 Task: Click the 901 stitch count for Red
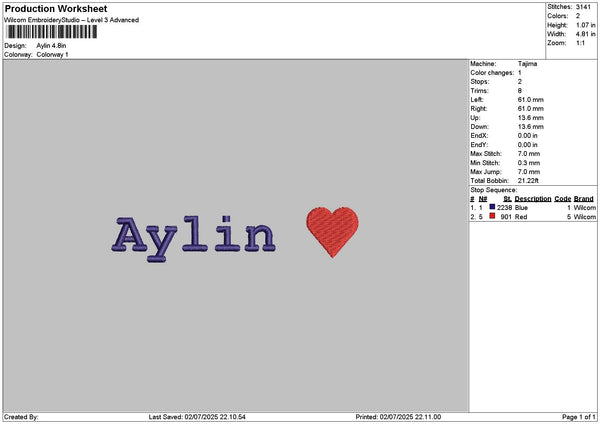506,217
